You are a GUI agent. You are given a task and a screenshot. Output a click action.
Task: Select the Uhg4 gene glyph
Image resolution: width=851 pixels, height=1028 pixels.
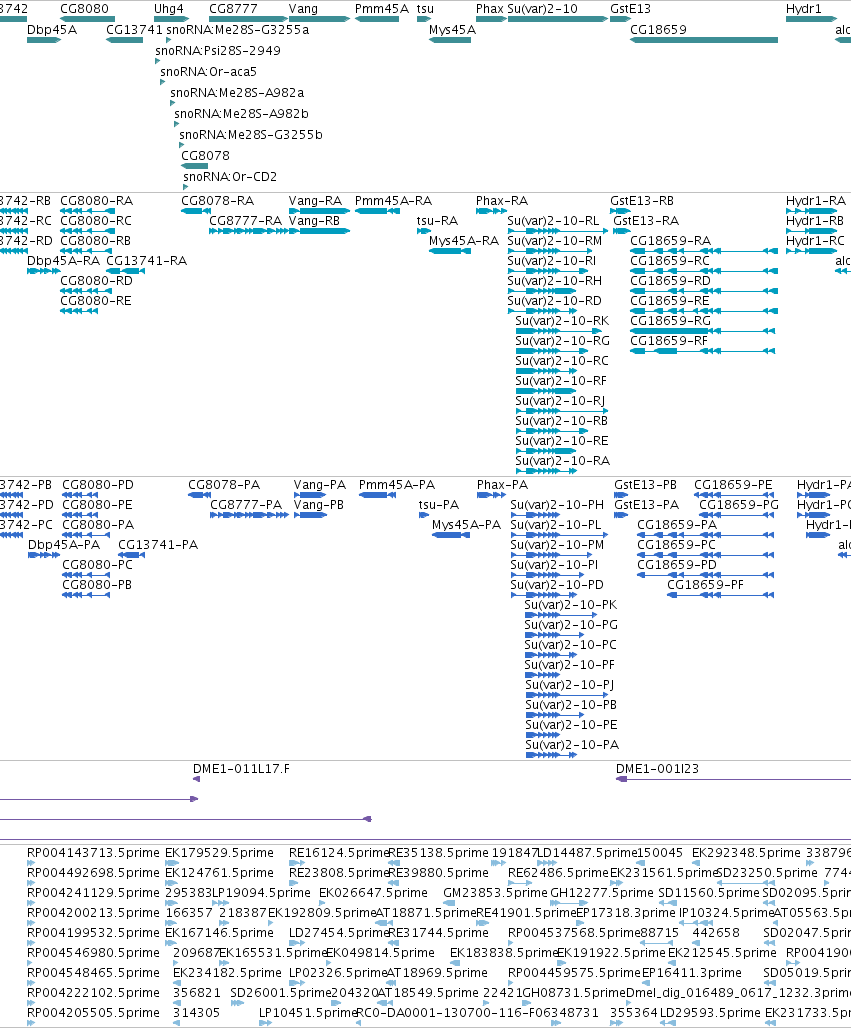[x=171, y=19]
